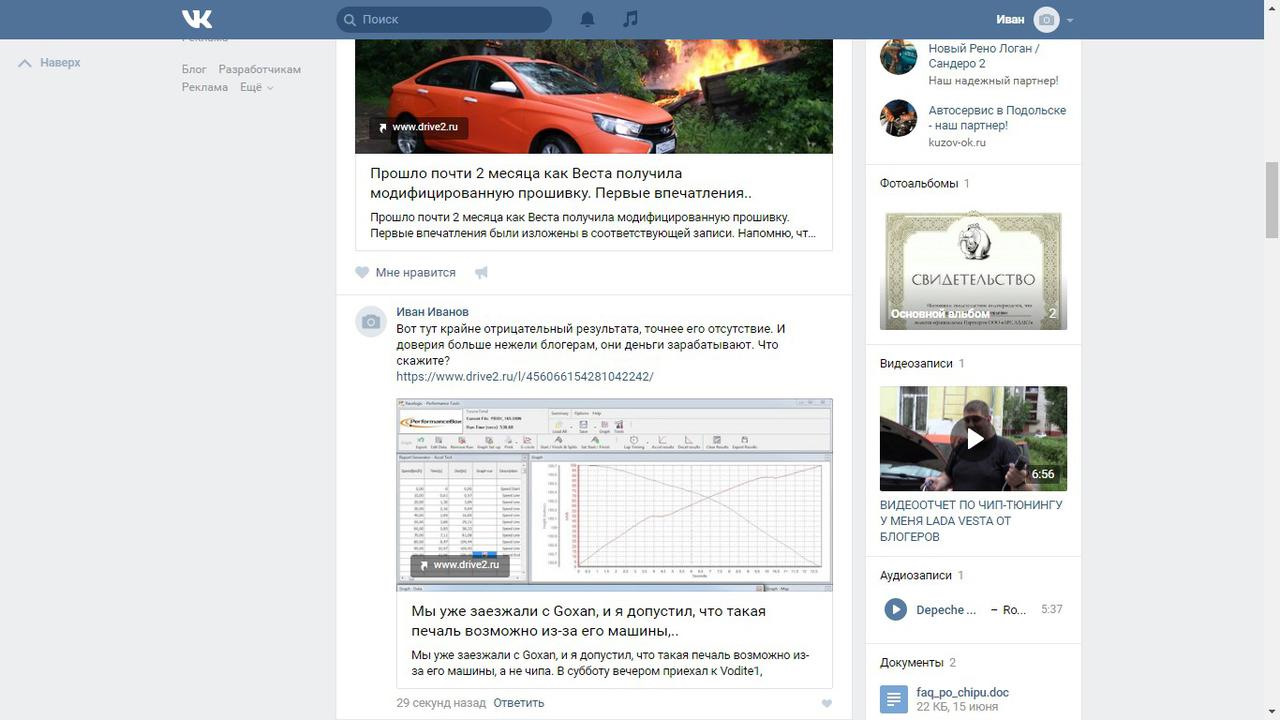The height and width of the screenshot is (720, 1280).
Task: Play the chip-tuning video thumbnail
Action: point(973,439)
